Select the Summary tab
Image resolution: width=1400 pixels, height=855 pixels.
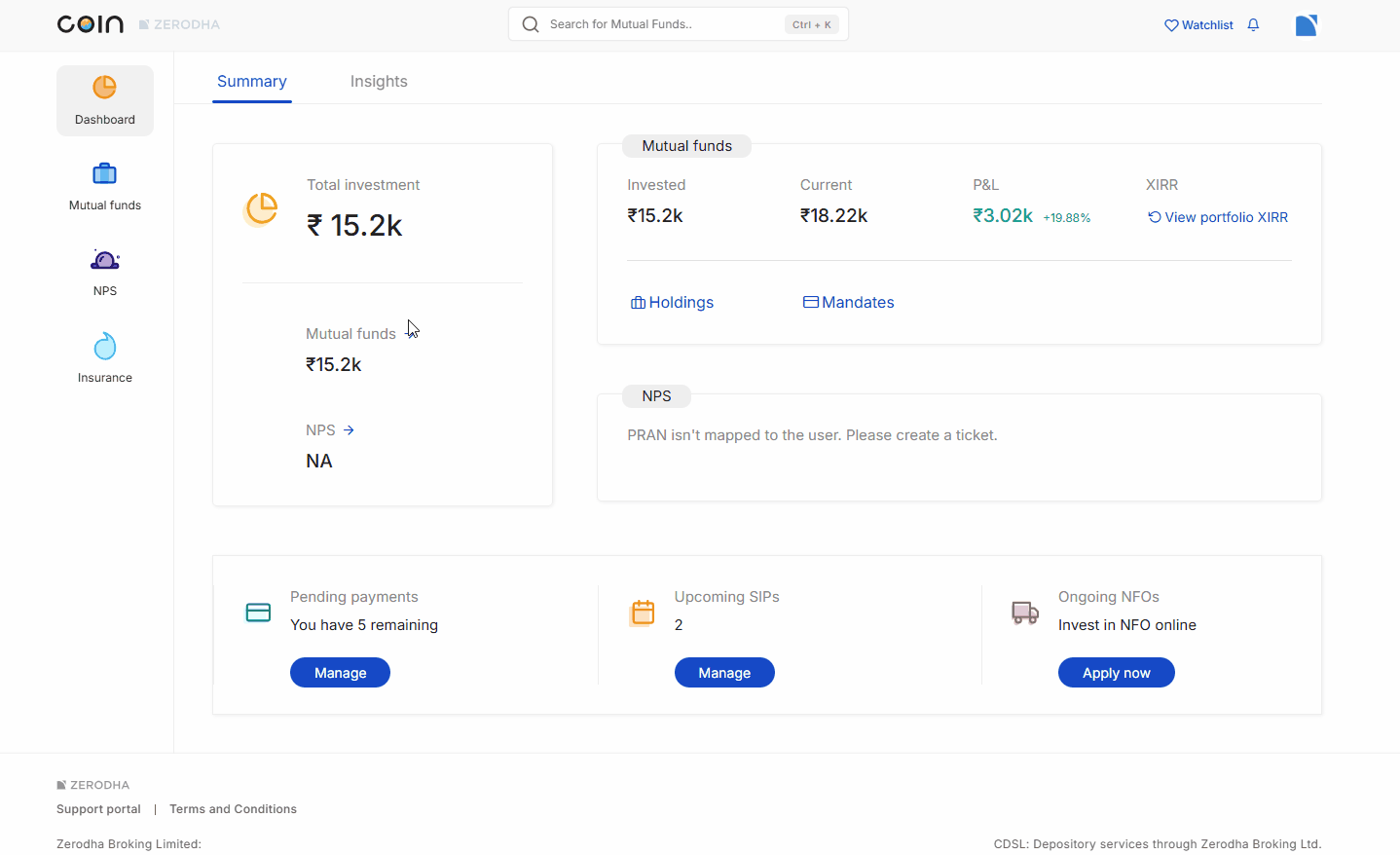251,82
